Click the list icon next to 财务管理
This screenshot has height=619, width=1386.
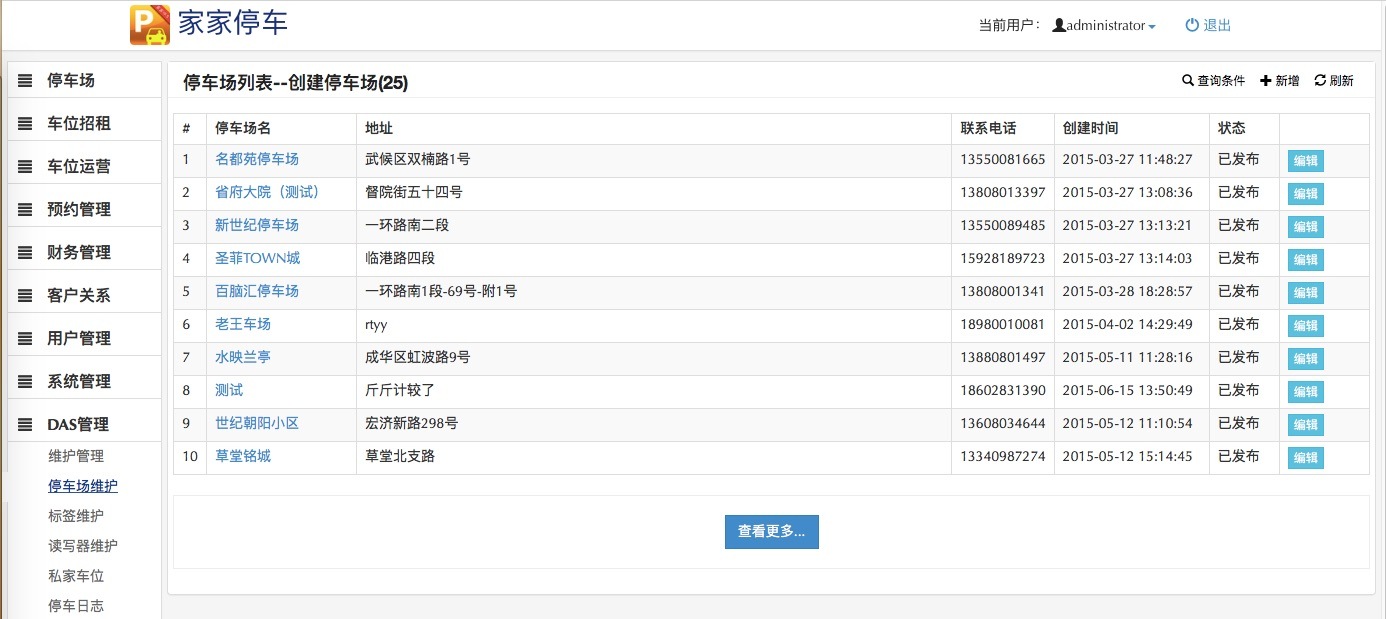click(x=26, y=253)
